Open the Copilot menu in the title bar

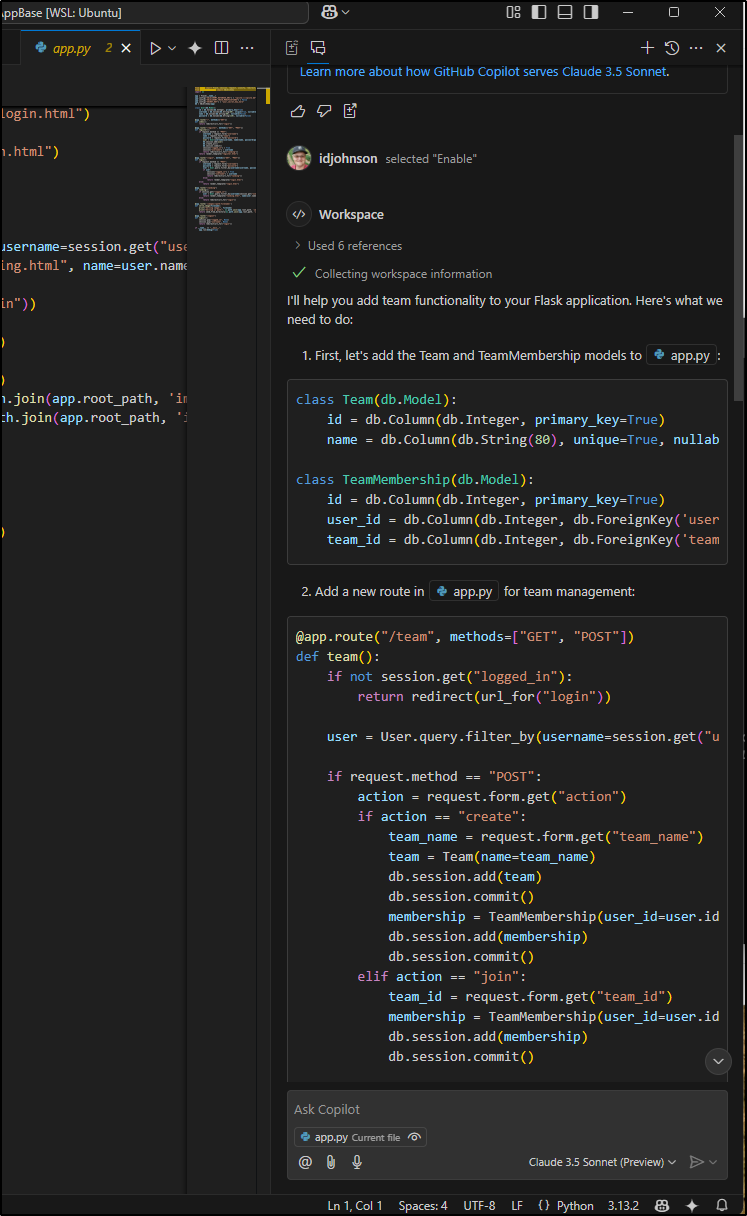pos(328,12)
